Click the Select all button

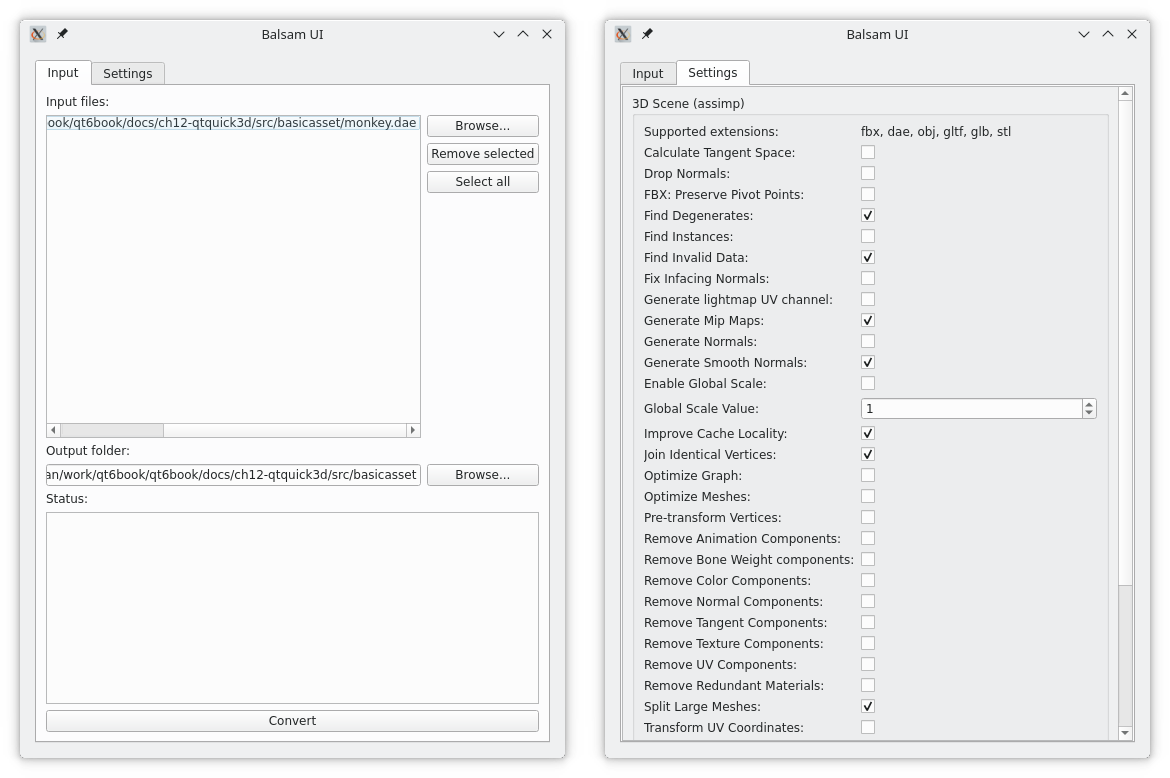(482, 181)
